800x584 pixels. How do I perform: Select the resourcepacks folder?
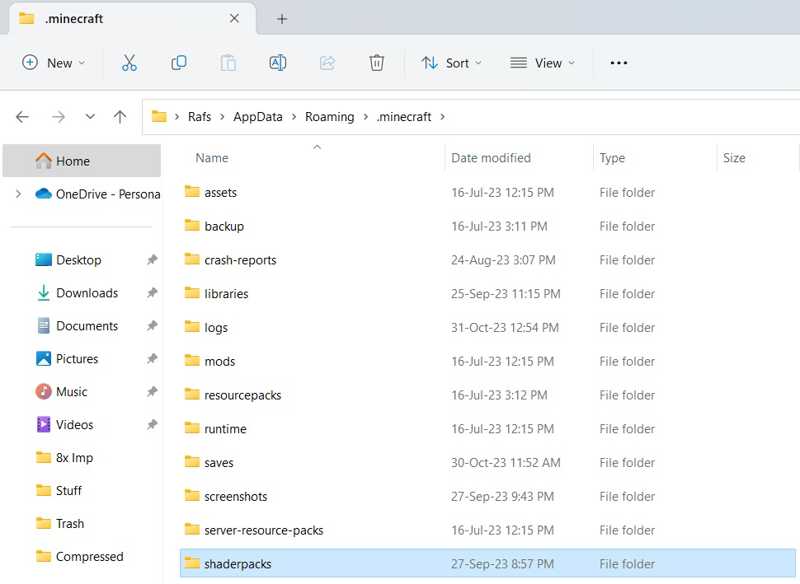pos(488,395)
